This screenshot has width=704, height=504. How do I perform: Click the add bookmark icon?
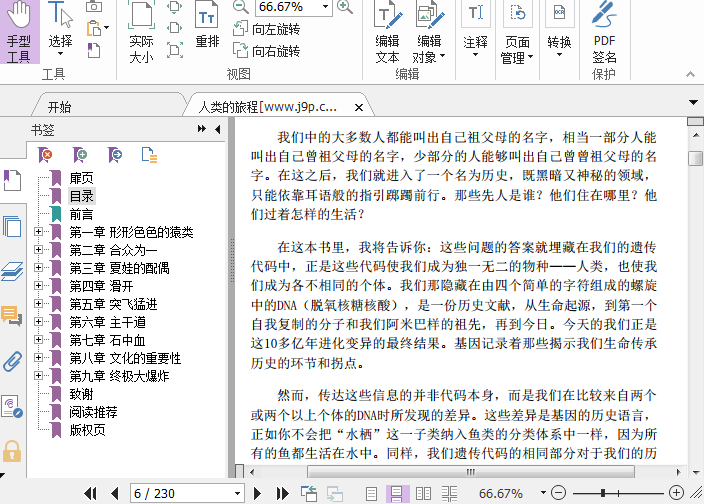click(80, 155)
